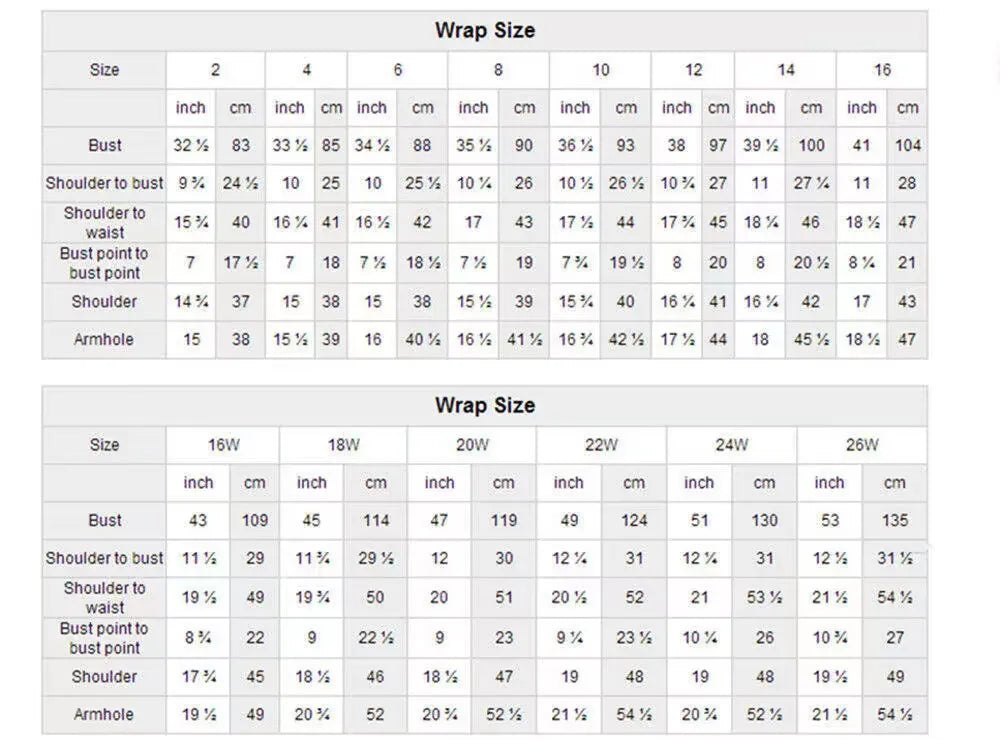1000x741 pixels.
Task: Click the 18W size column header
Action: pyautogui.click(x=343, y=444)
